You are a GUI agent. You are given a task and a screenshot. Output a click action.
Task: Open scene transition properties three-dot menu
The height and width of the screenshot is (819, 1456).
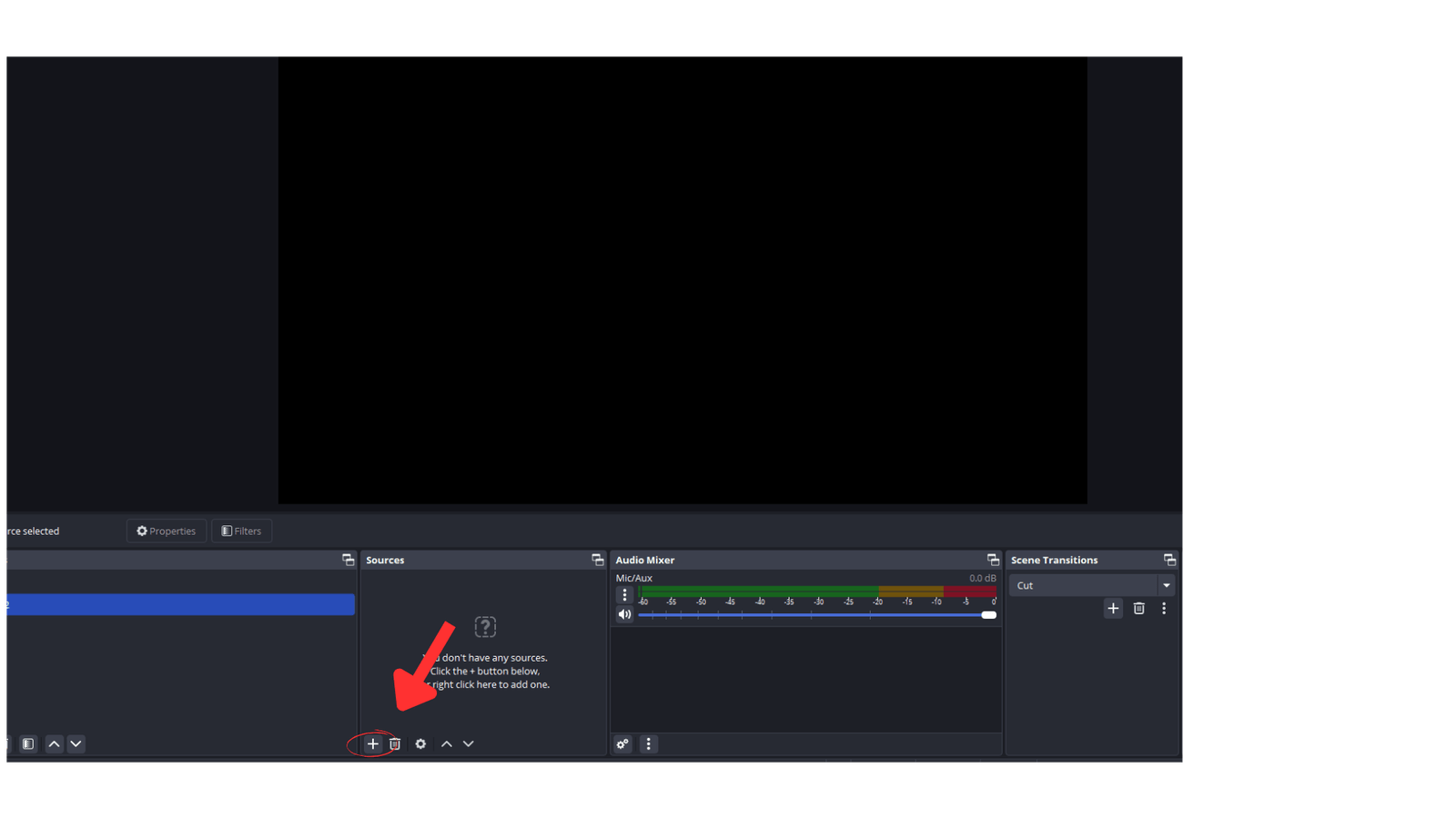[x=1164, y=608]
